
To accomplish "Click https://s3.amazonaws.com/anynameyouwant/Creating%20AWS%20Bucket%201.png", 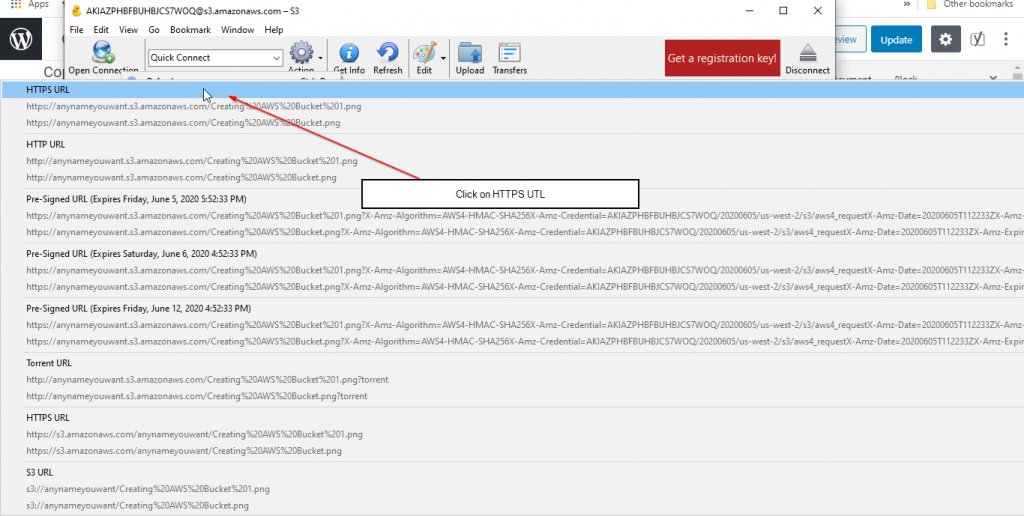I will [x=195, y=434].
